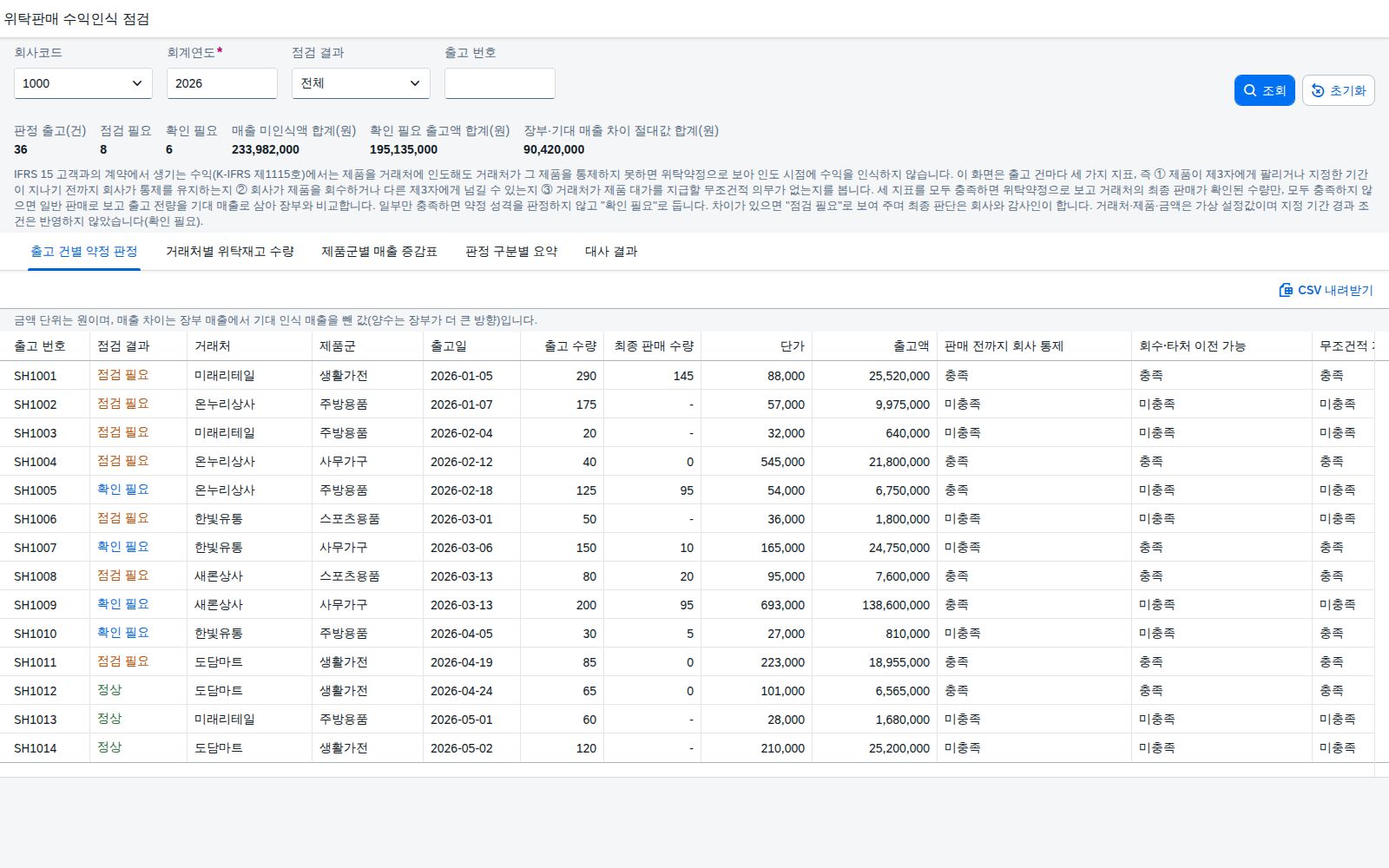
Task: Click the 2026-05-02 date in row SH1014
Action: pos(462,748)
